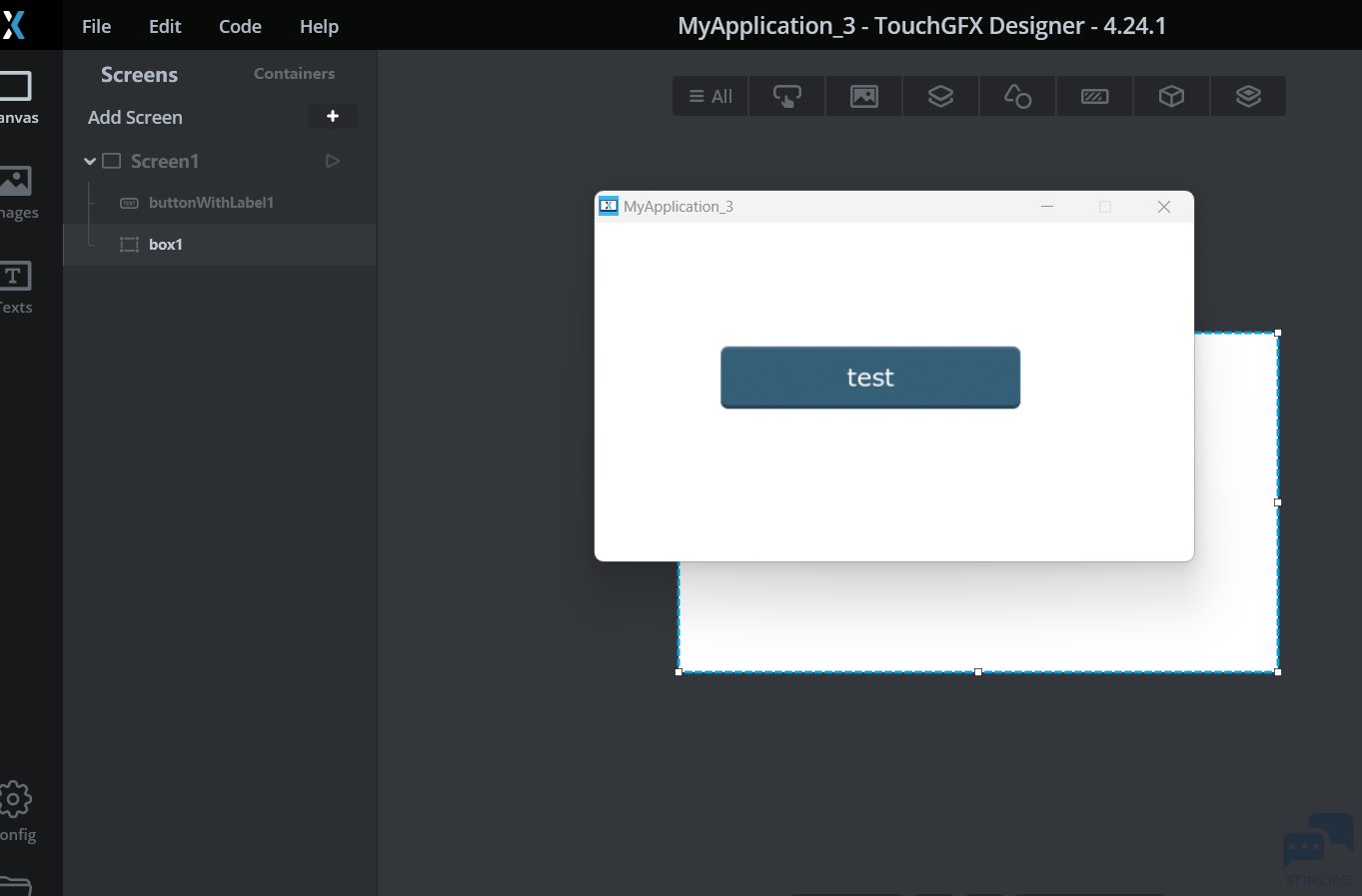Open the Config gear in the sidebar
Viewport: 1362px width, 896px height.
17,812
